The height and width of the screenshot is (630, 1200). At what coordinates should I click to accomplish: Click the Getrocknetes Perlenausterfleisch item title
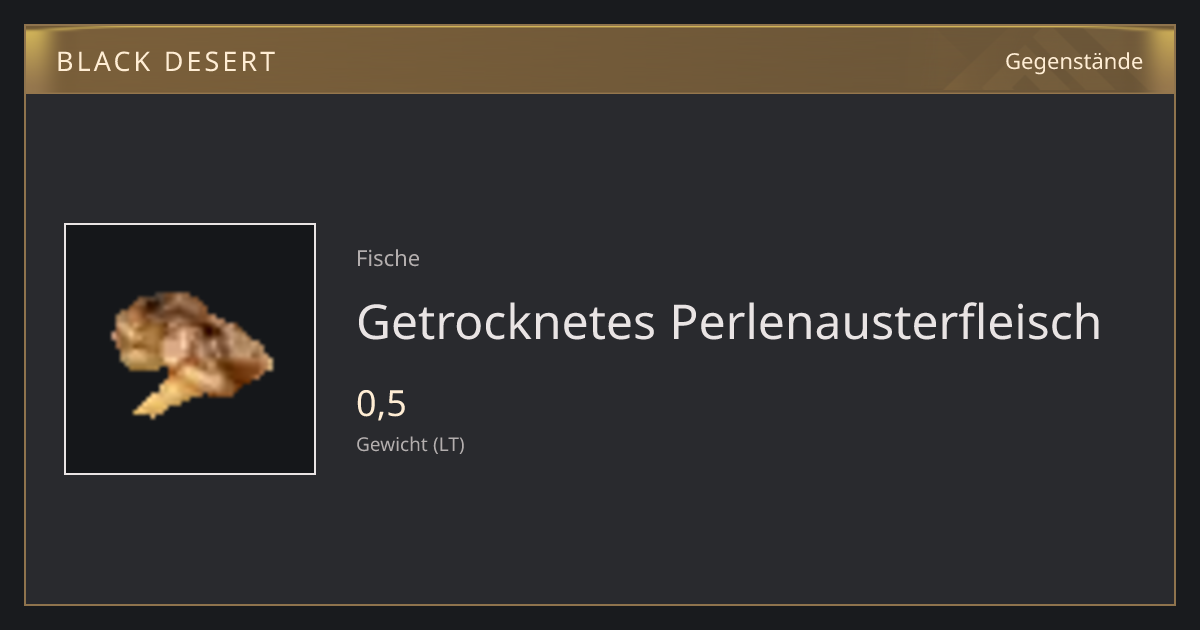tap(729, 322)
